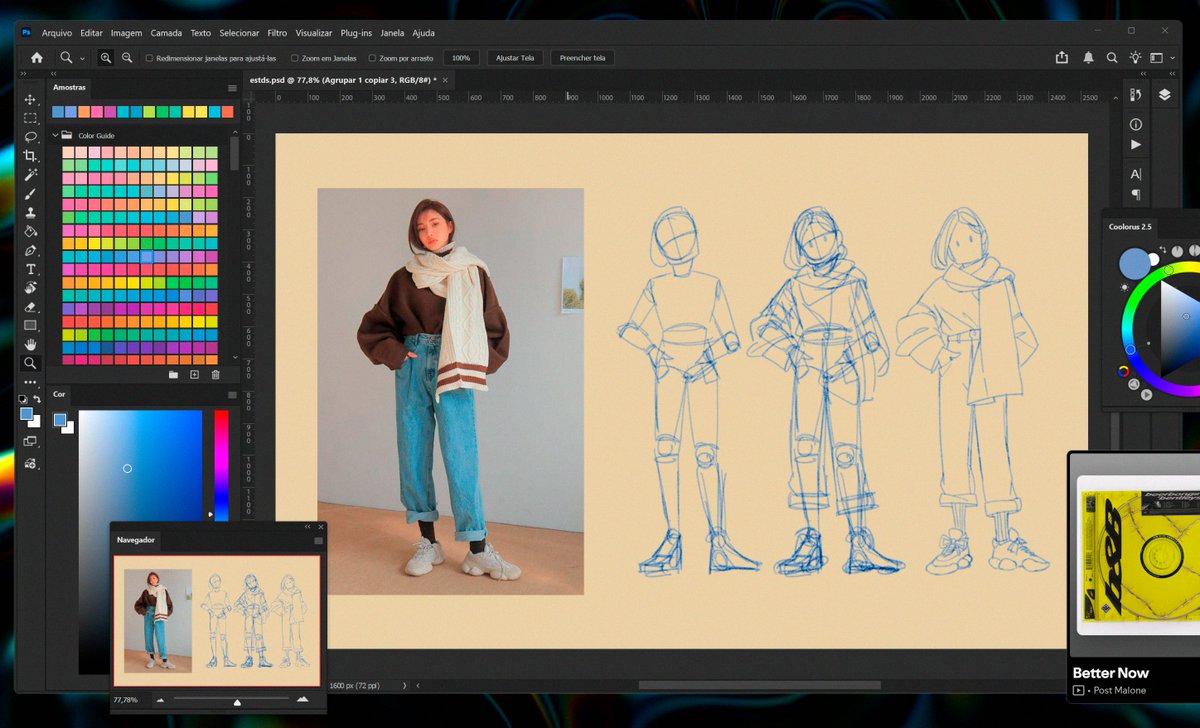Screen dimensions: 1200x728
Task: Open the Filtro menu
Action: (277, 33)
